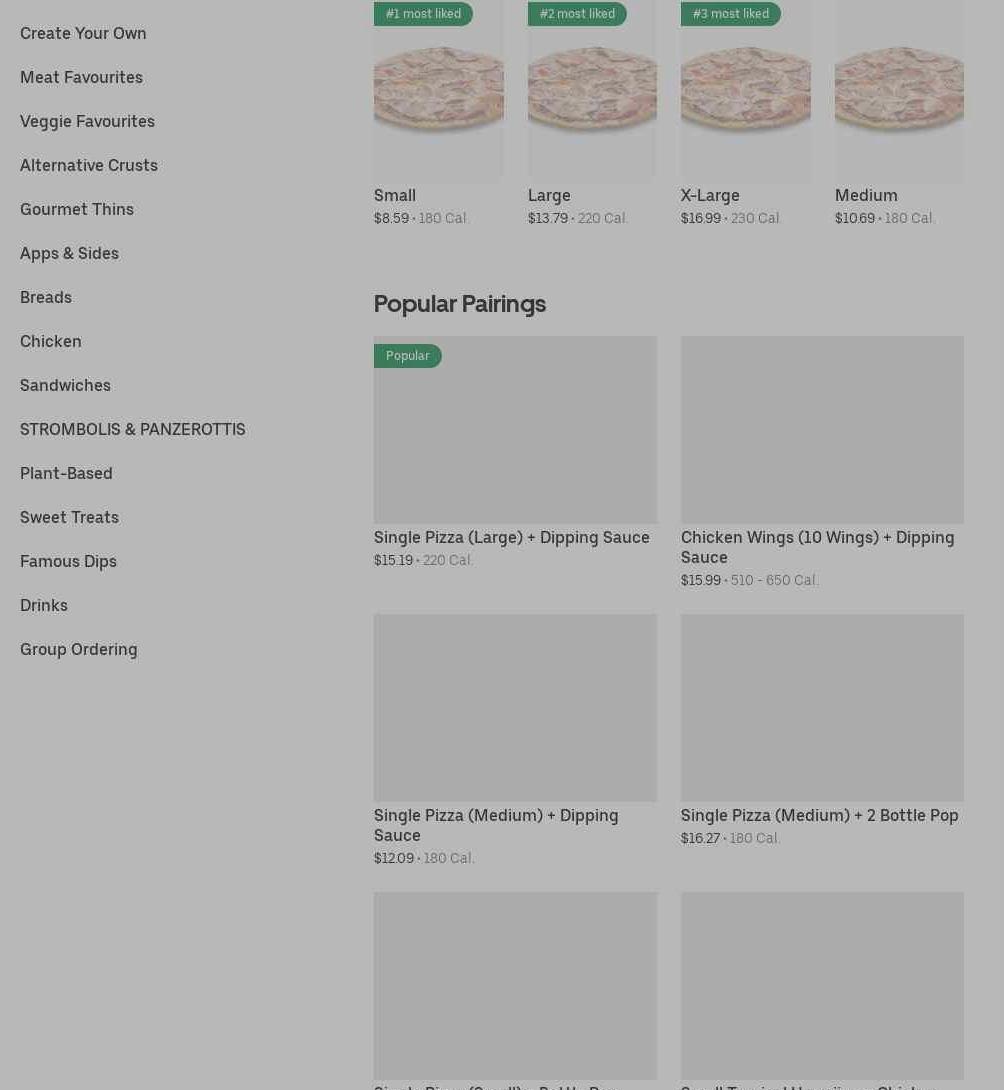Go to STROMBOLIS & PANZEROTTIS section
This screenshot has height=1090, width=1004.
click(x=132, y=429)
